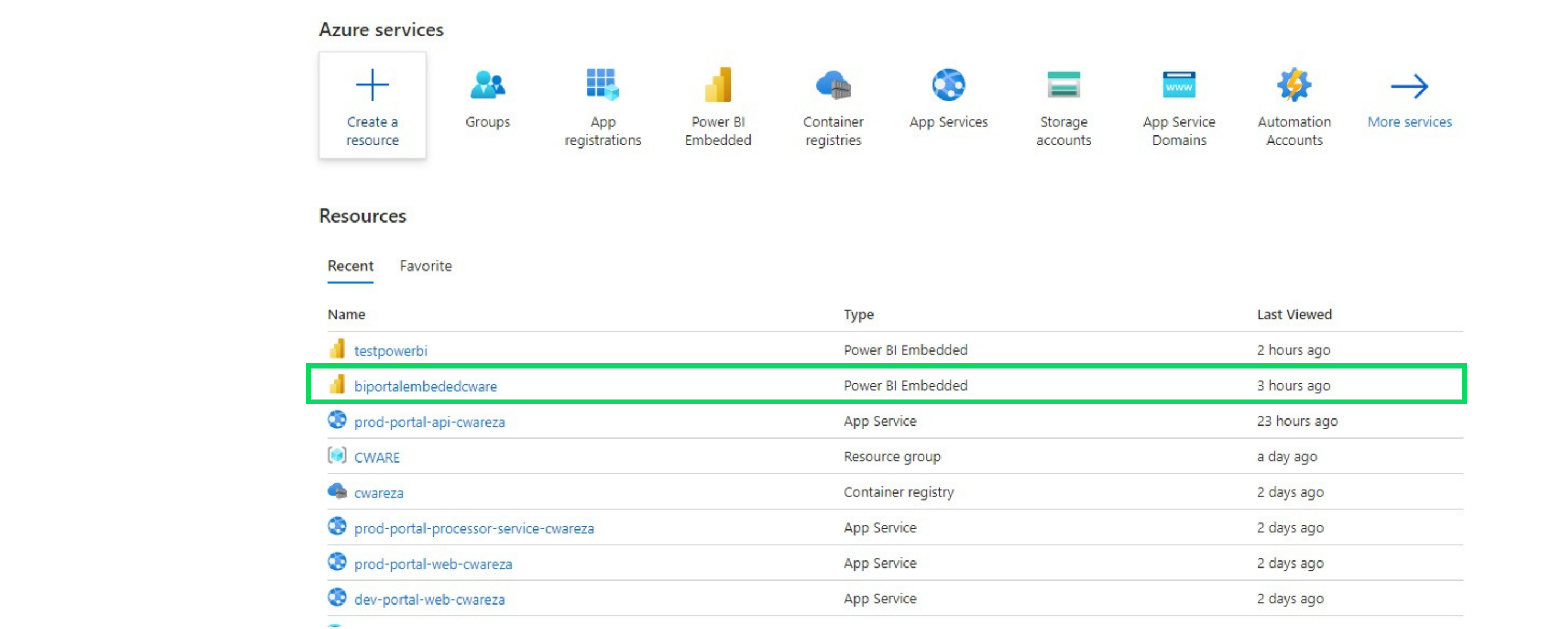This screenshot has height=629, width=1568.
Task: Open Automation Accounts gear icon
Action: tap(1294, 85)
